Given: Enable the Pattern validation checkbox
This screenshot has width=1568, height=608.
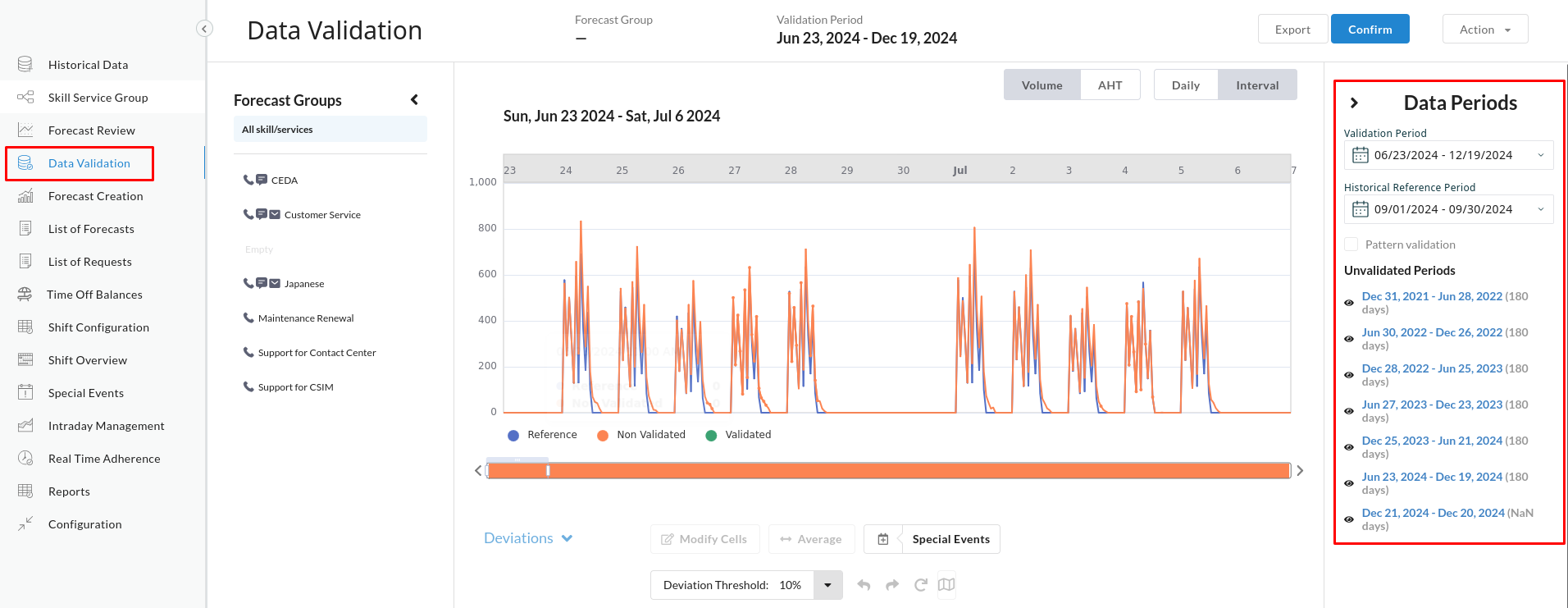Looking at the screenshot, I should pos(1351,245).
